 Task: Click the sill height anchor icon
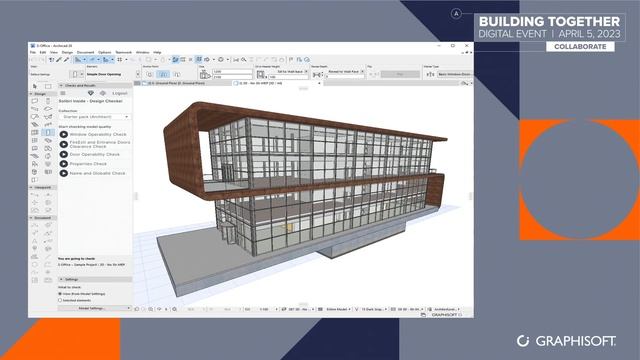261,75
